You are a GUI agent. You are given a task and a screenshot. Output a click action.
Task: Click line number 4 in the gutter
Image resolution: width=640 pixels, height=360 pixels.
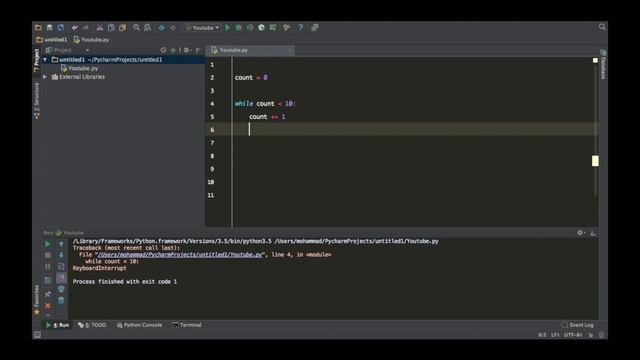click(x=212, y=104)
